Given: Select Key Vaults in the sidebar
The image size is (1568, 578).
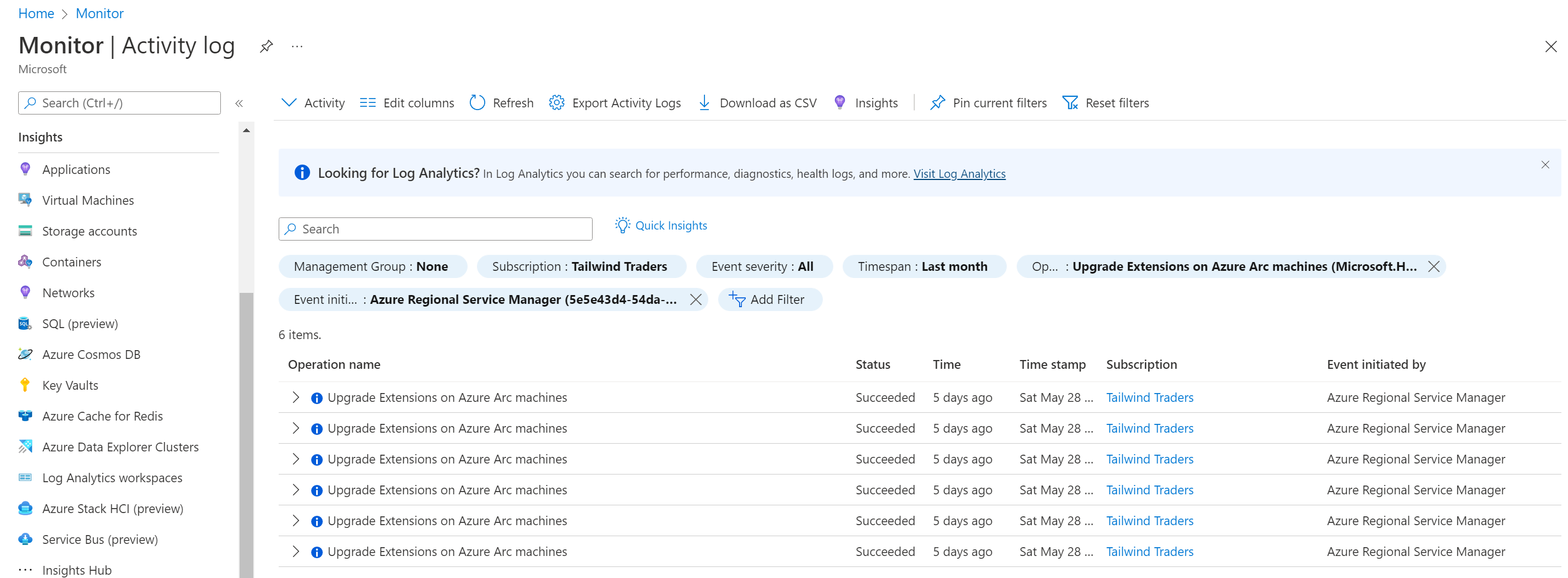Looking at the screenshot, I should click(70, 385).
